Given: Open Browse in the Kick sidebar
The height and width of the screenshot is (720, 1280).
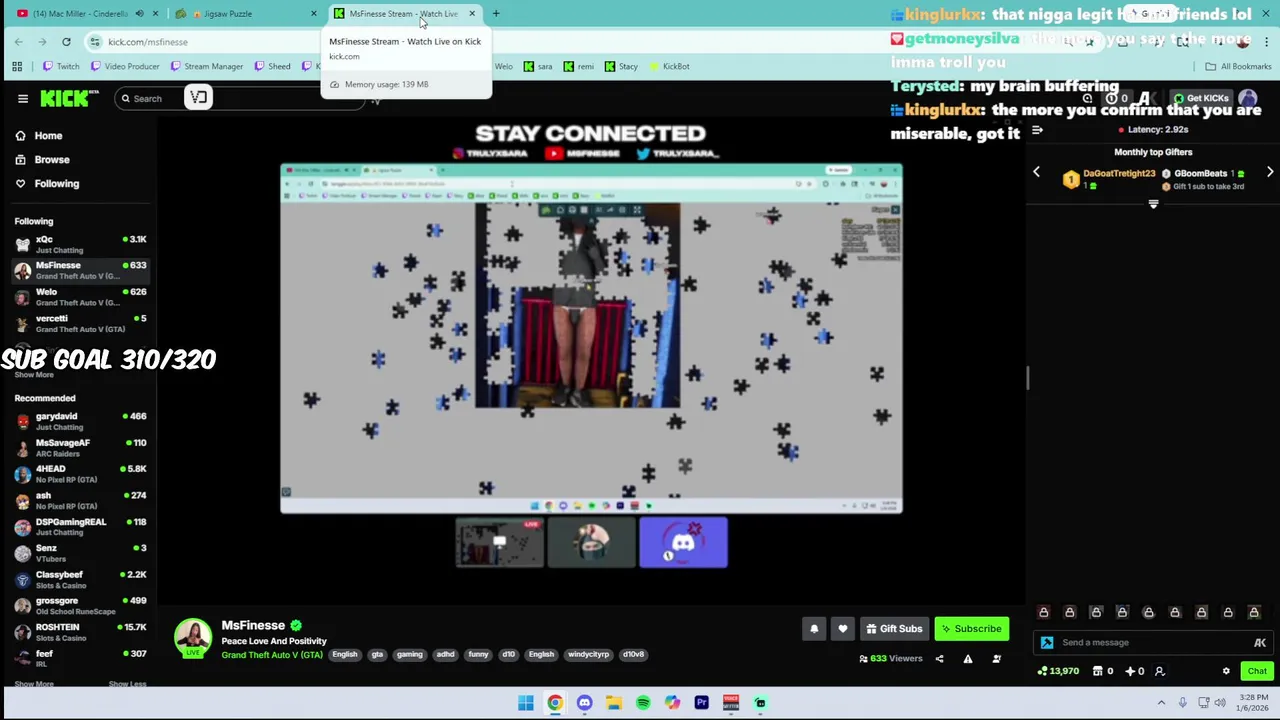Looking at the screenshot, I should 42,160.
